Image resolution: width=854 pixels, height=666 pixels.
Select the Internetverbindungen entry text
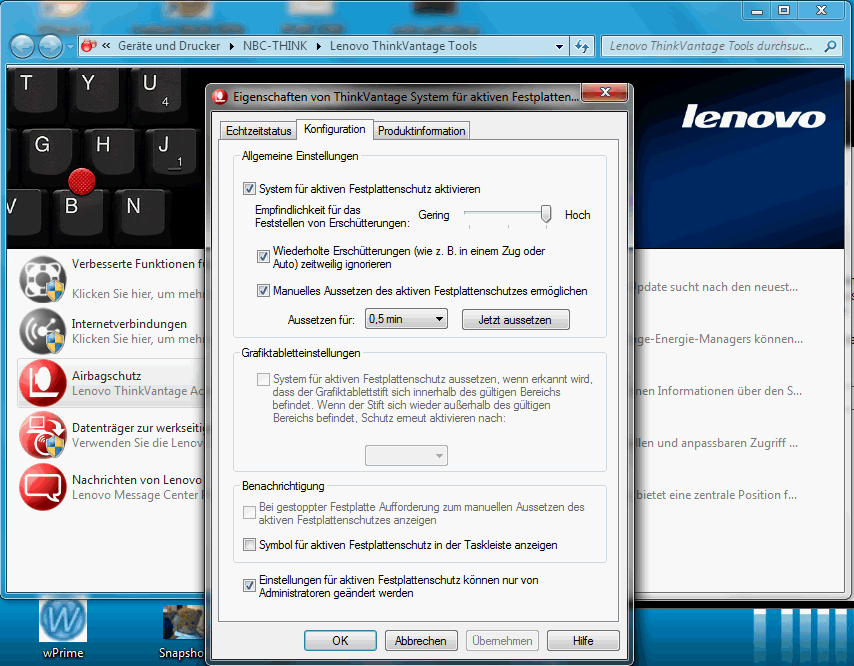click(x=129, y=324)
